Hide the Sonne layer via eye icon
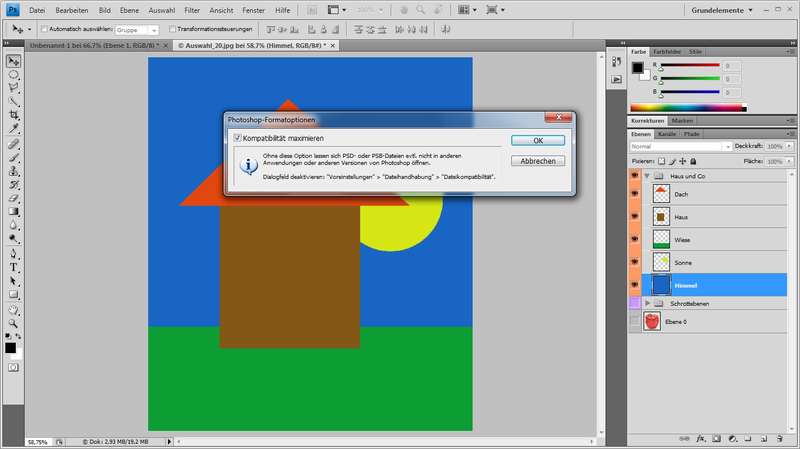This screenshot has height=449, width=800. pos(635,262)
